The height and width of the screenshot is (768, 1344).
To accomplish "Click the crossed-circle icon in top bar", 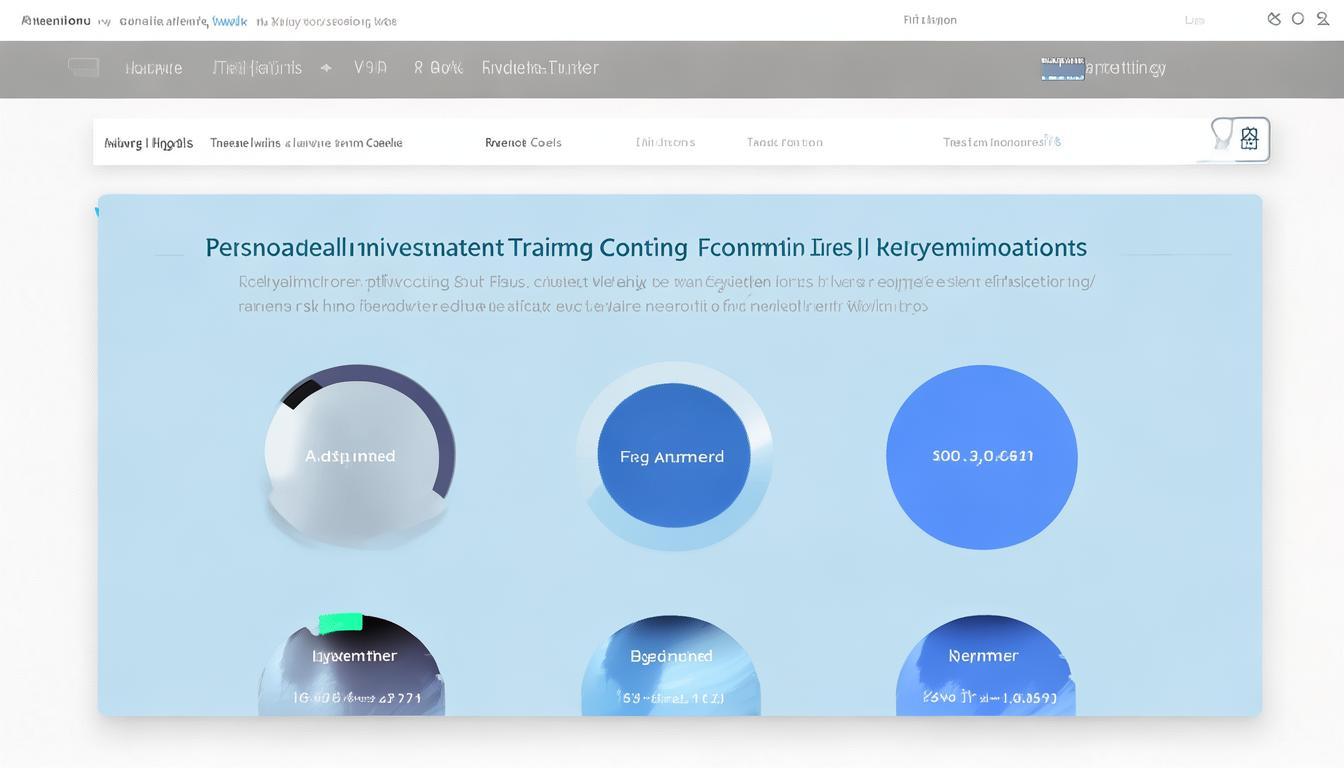I will [1274, 19].
